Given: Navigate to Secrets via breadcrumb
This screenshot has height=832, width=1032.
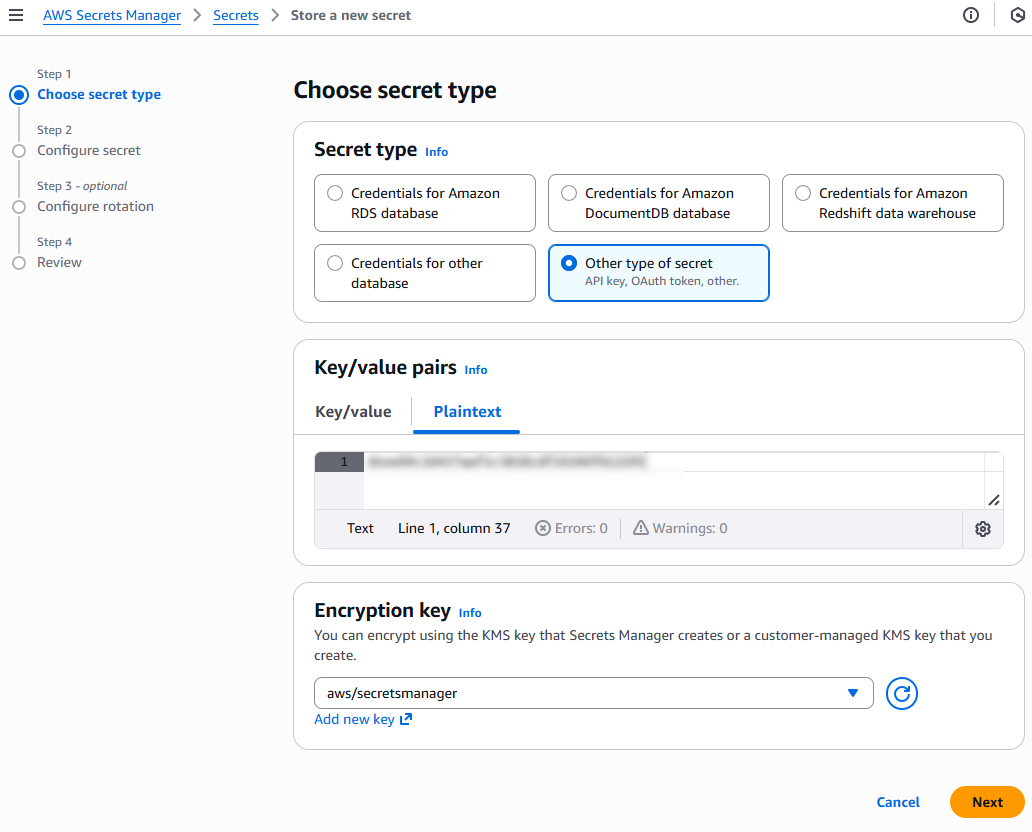Looking at the screenshot, I should coord(236,15).
